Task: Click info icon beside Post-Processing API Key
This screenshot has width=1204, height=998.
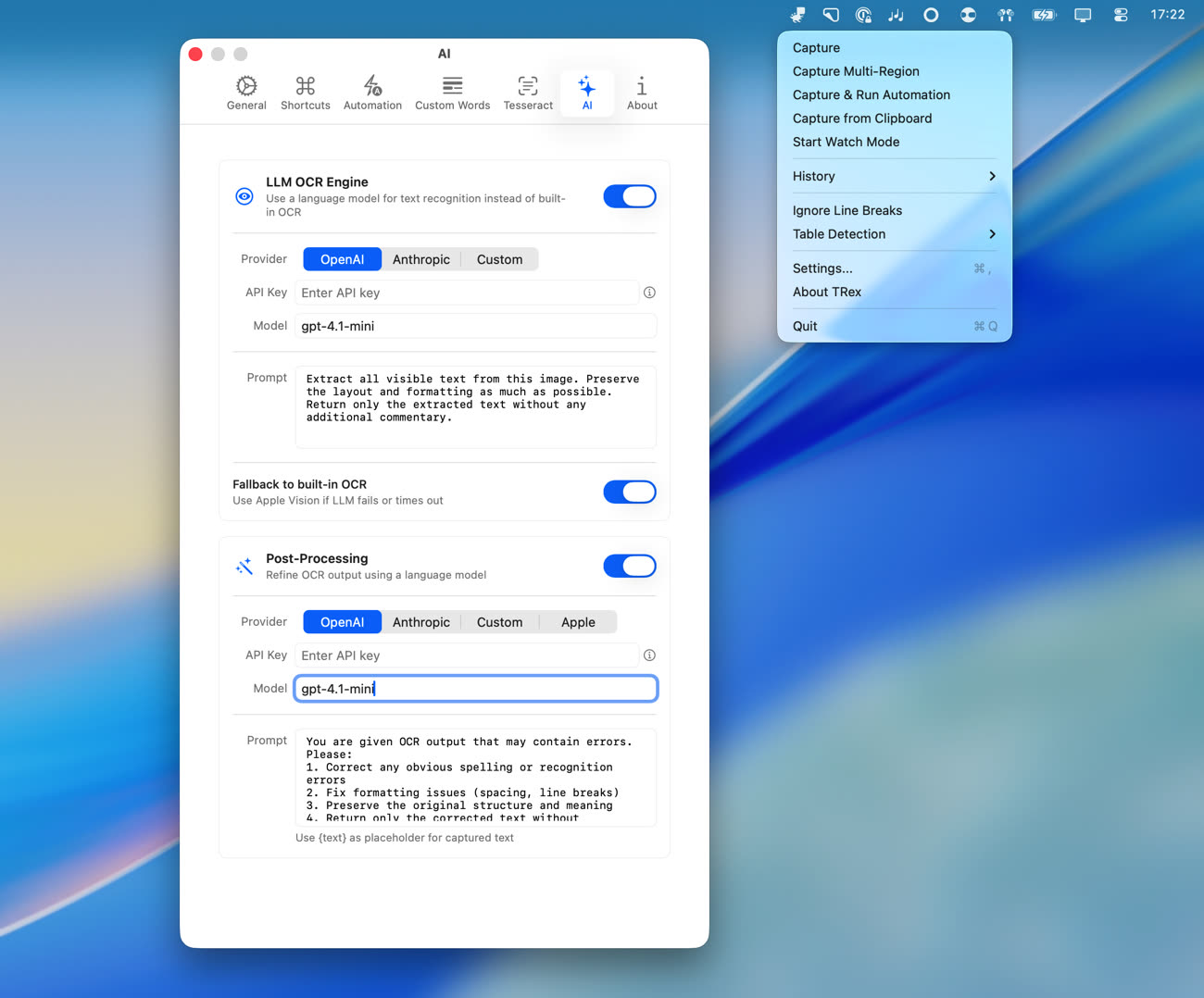Action: click(x=649, y=655)
